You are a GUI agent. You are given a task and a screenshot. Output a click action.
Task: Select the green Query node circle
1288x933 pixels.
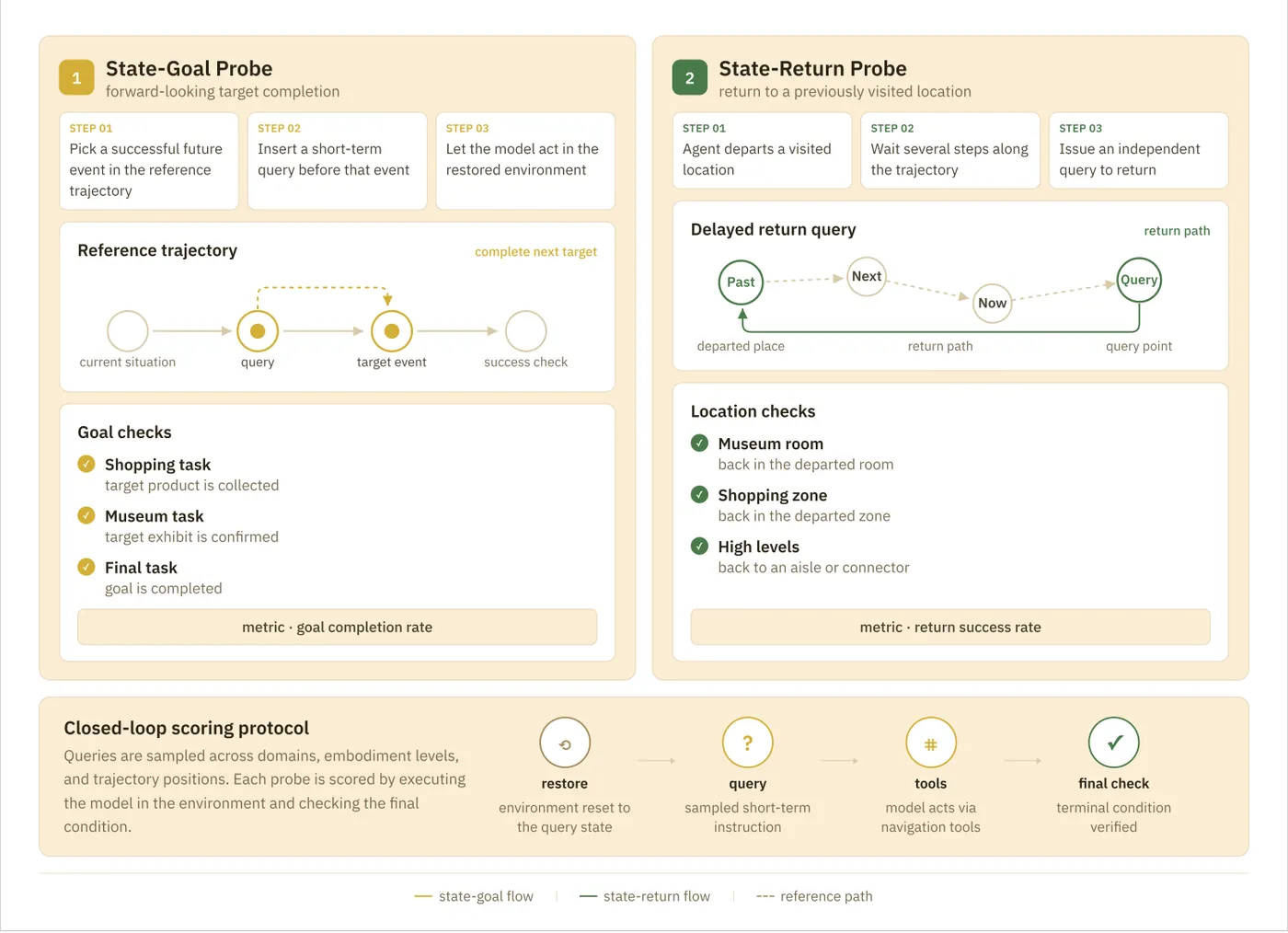[1139, 280]
